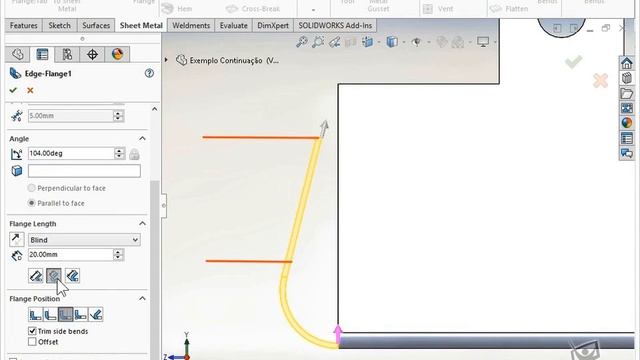Collapse the Flange Length section
Viewport: 640px width, 360px height.
[142, 223]
